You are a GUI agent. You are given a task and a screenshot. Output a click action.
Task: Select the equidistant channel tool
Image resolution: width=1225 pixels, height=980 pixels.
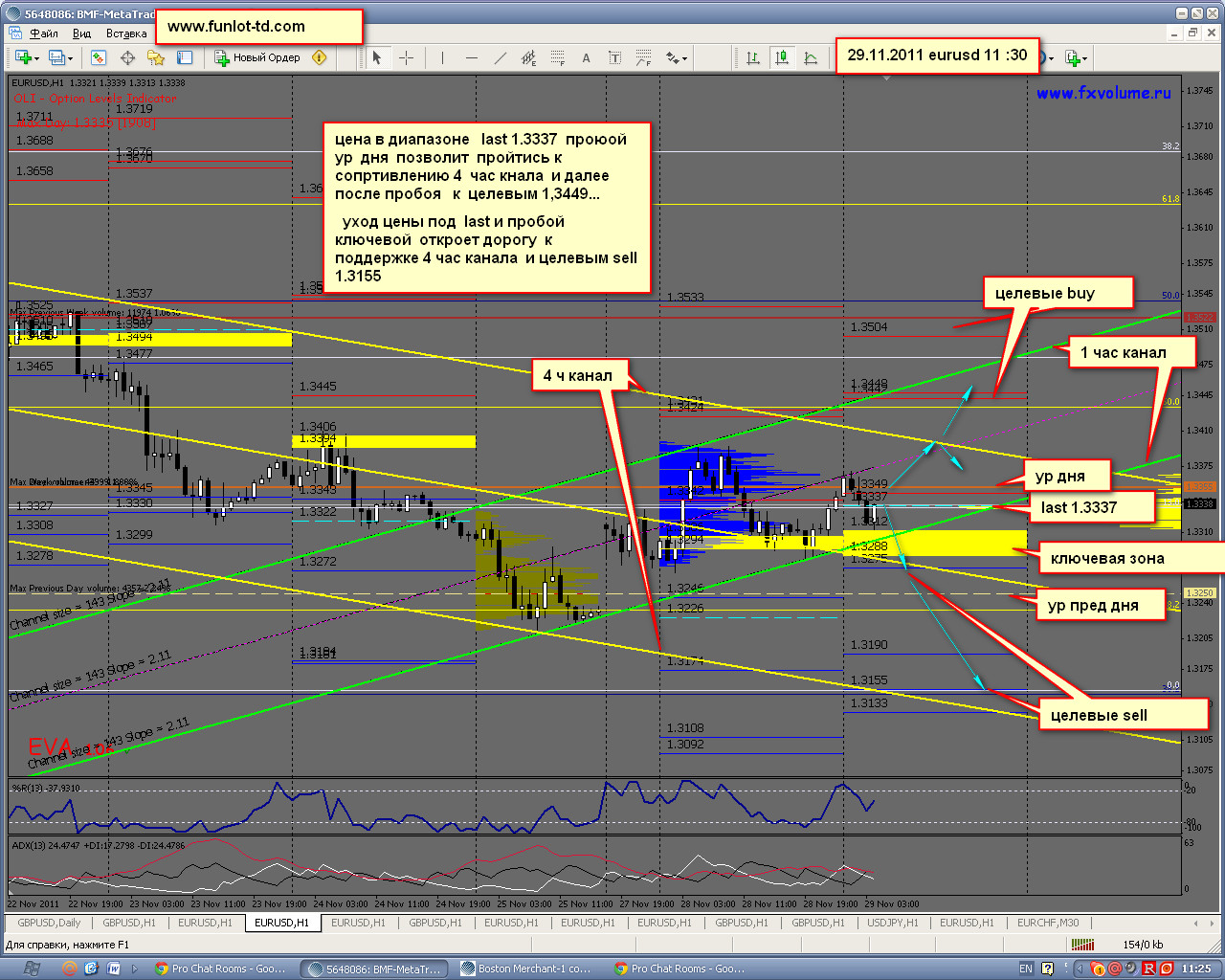coord(528,57)
